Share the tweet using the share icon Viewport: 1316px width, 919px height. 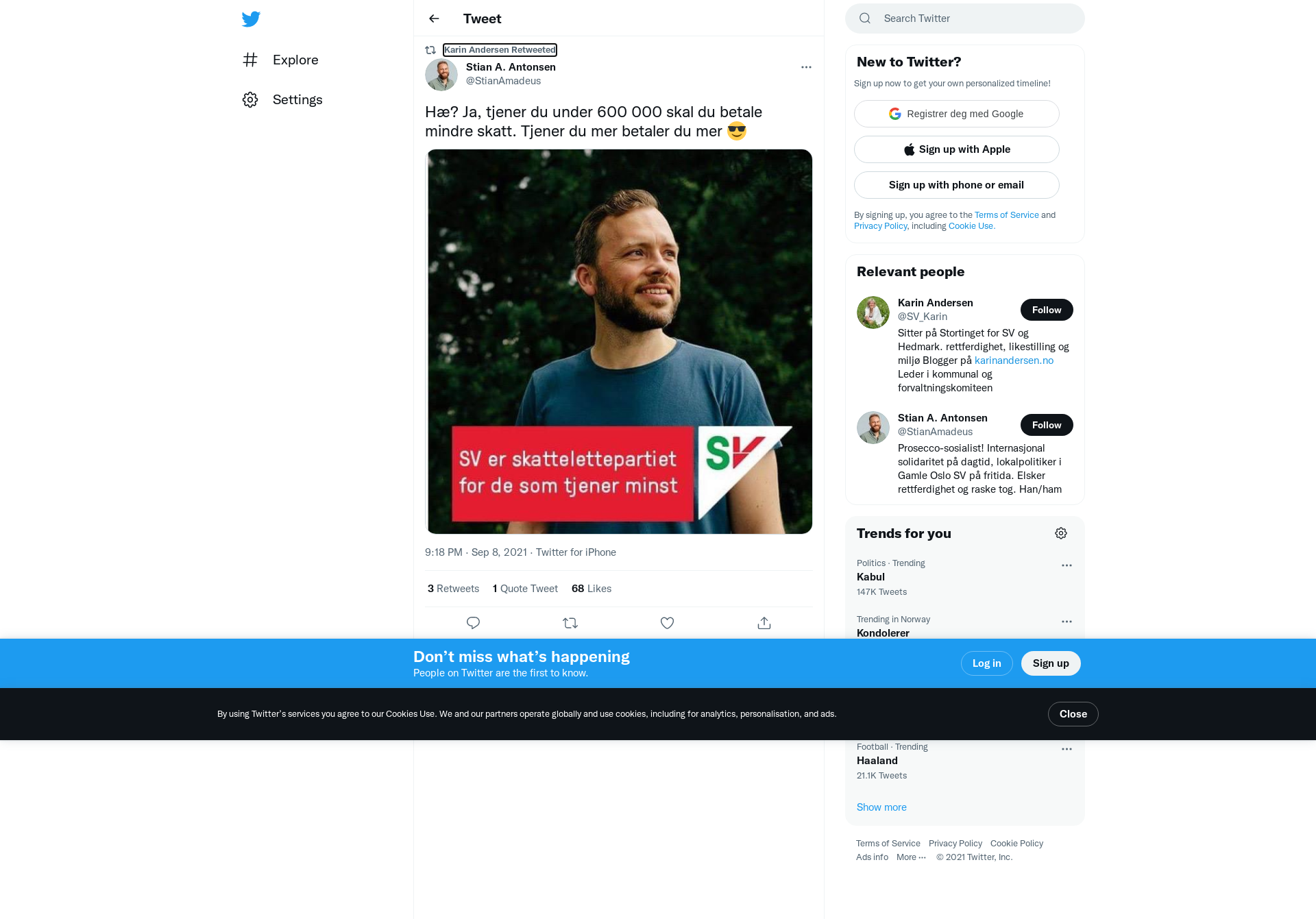pyautogui.click(x=764, y=623)
